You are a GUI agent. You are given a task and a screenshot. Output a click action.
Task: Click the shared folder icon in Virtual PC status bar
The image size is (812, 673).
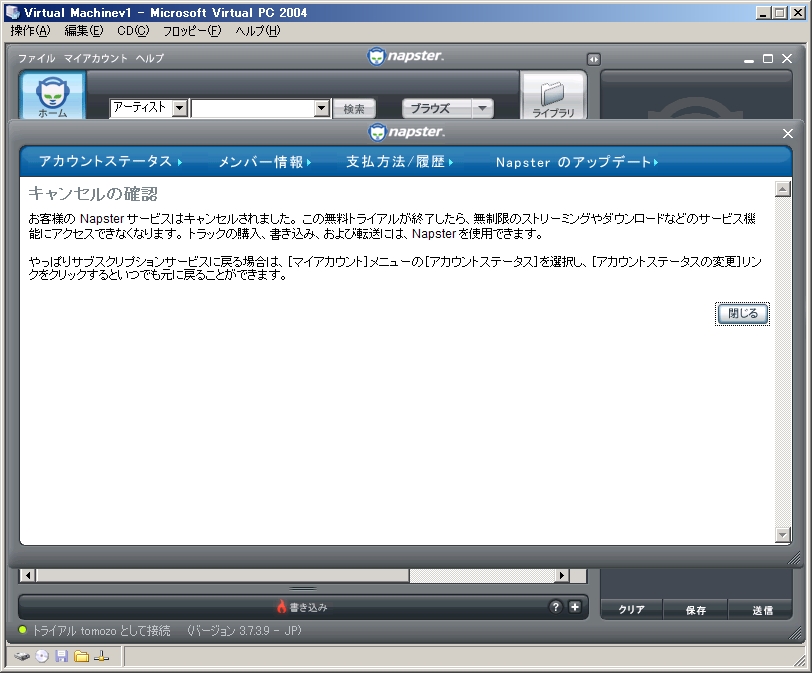click(x=81, y=656)
